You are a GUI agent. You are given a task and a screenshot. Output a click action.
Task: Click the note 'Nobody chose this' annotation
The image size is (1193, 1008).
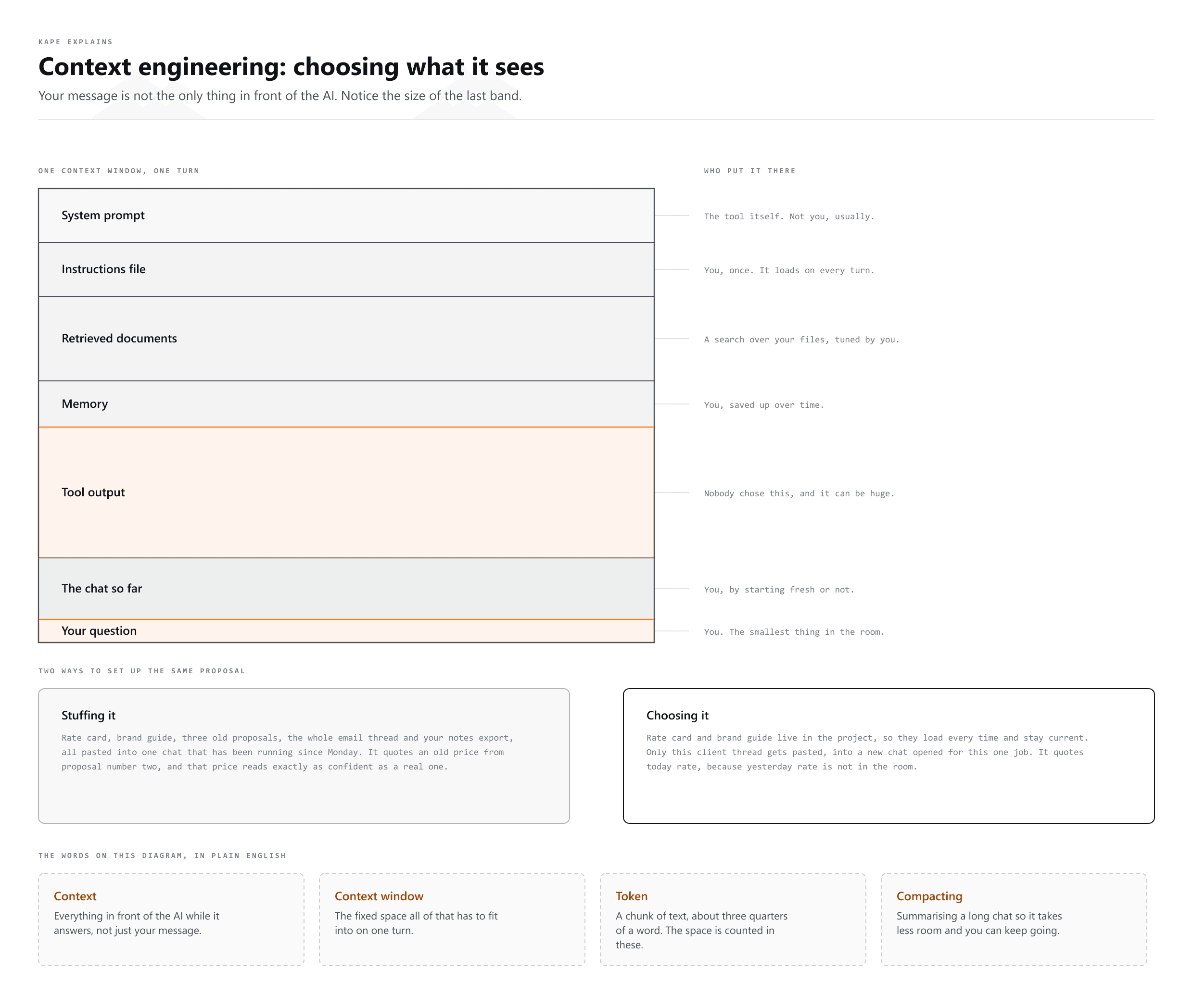coord(799,493)
